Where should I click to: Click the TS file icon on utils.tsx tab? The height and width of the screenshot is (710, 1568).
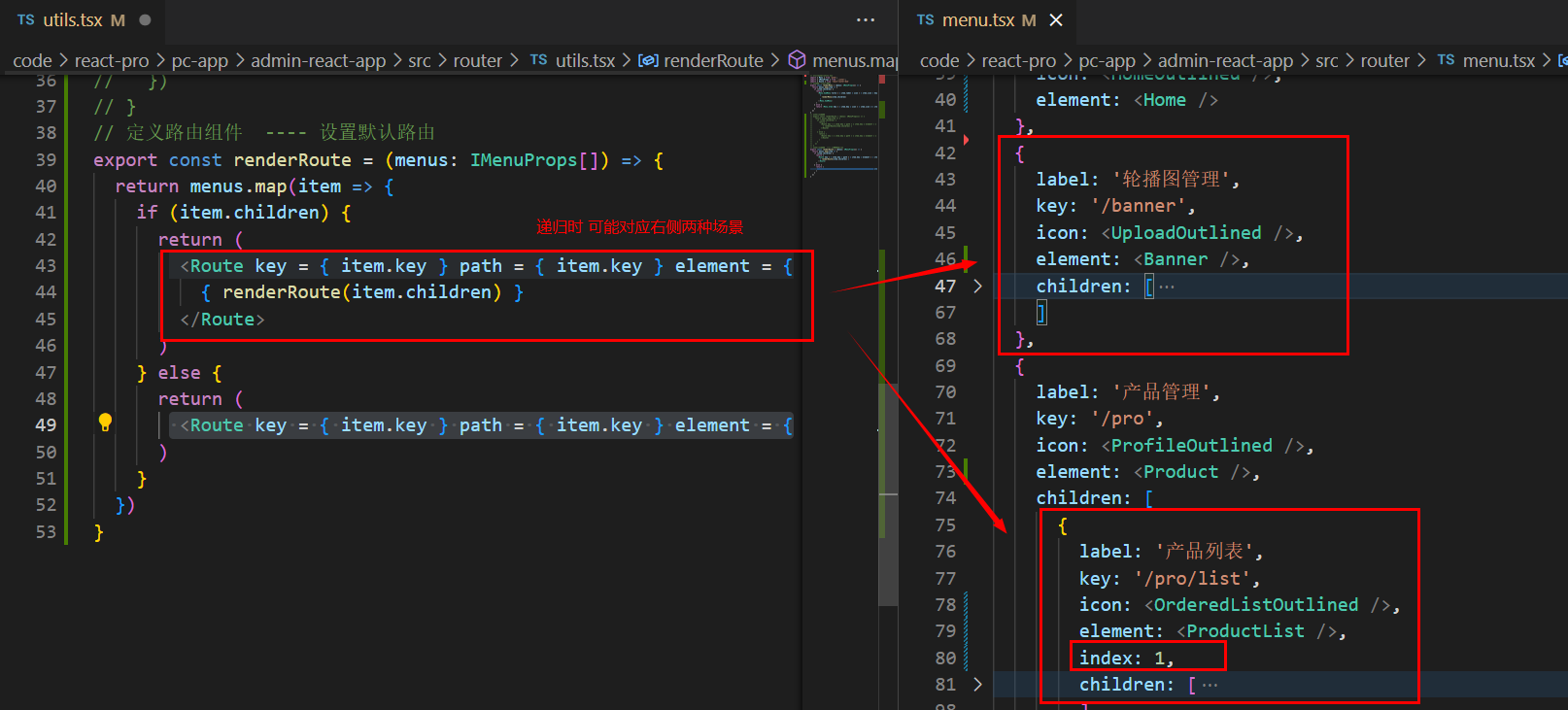(26, 19)
